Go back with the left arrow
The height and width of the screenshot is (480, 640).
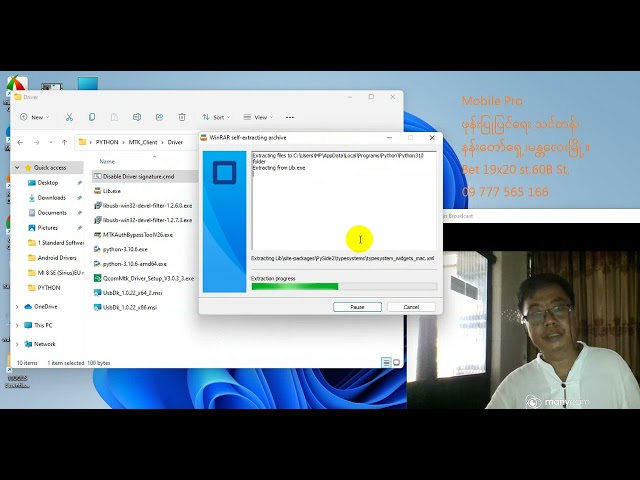pyautogui.click(x=20, y=142)
